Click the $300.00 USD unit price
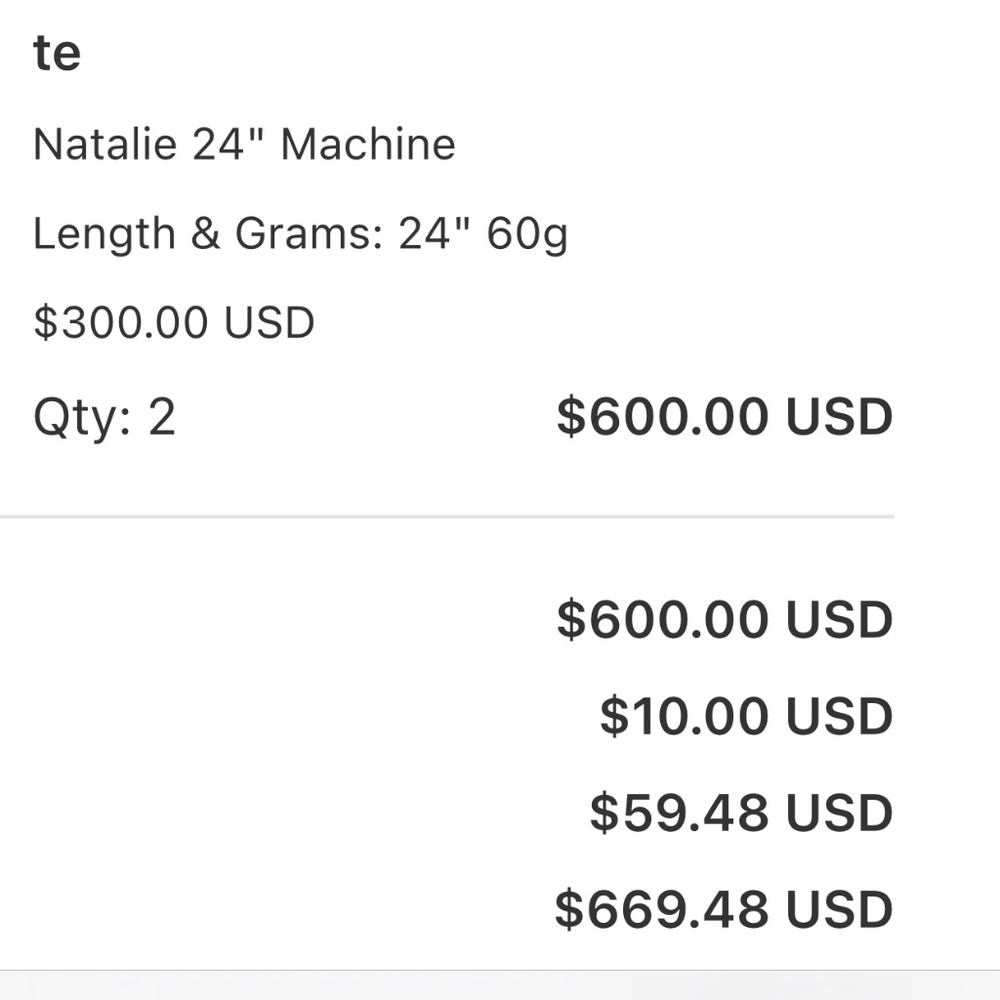This screenshot has width=1000, height=1000. point(174,323)
